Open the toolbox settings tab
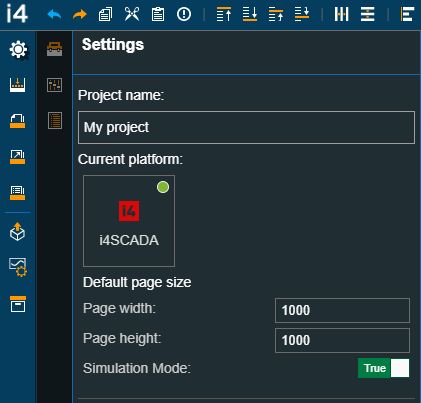Viewport: 421px width, 403px height. point(54,49)
